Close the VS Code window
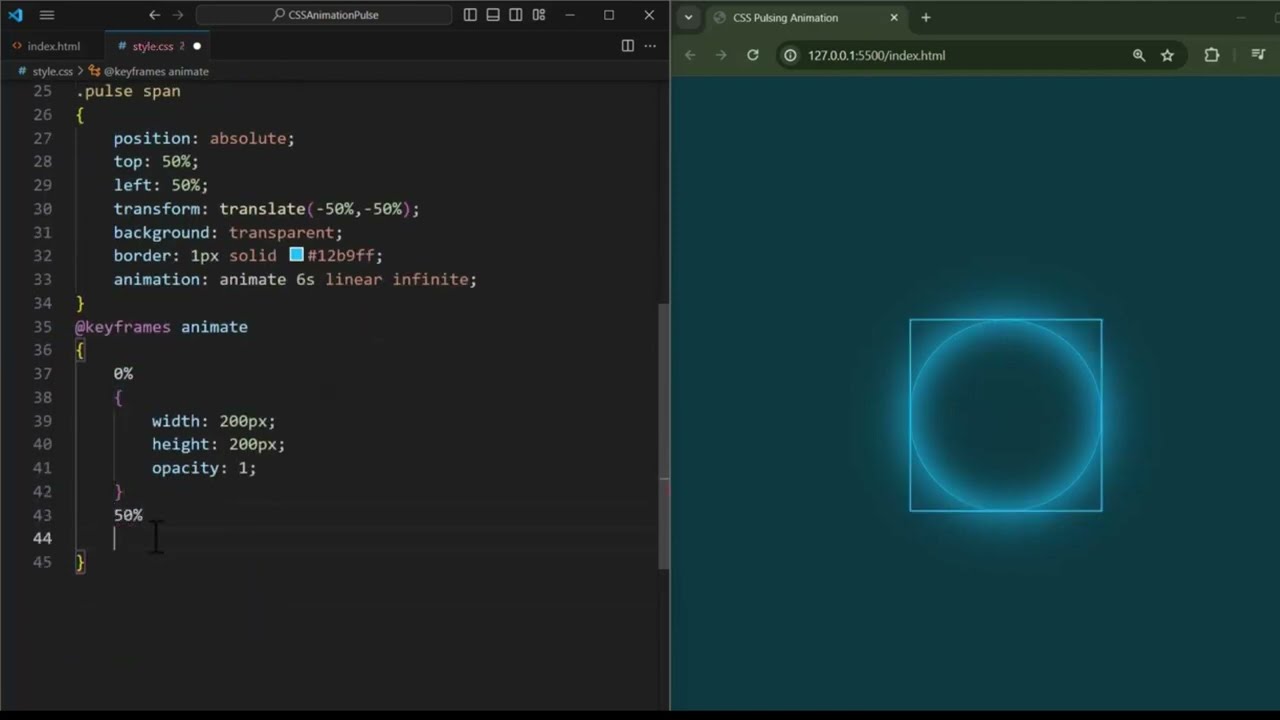This screenshot has width=1280, height=720. [649, 15]
